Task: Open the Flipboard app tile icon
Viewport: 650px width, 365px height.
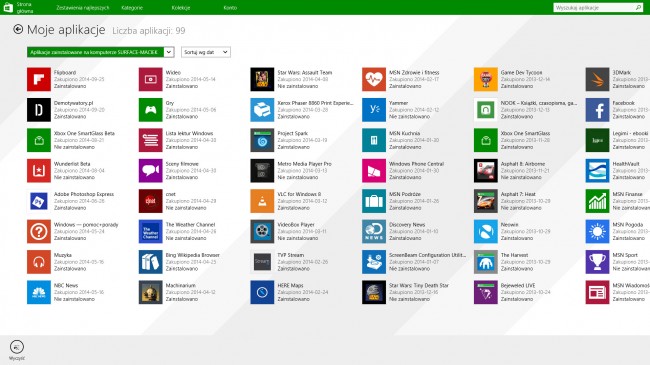Action: pos(39,79)
